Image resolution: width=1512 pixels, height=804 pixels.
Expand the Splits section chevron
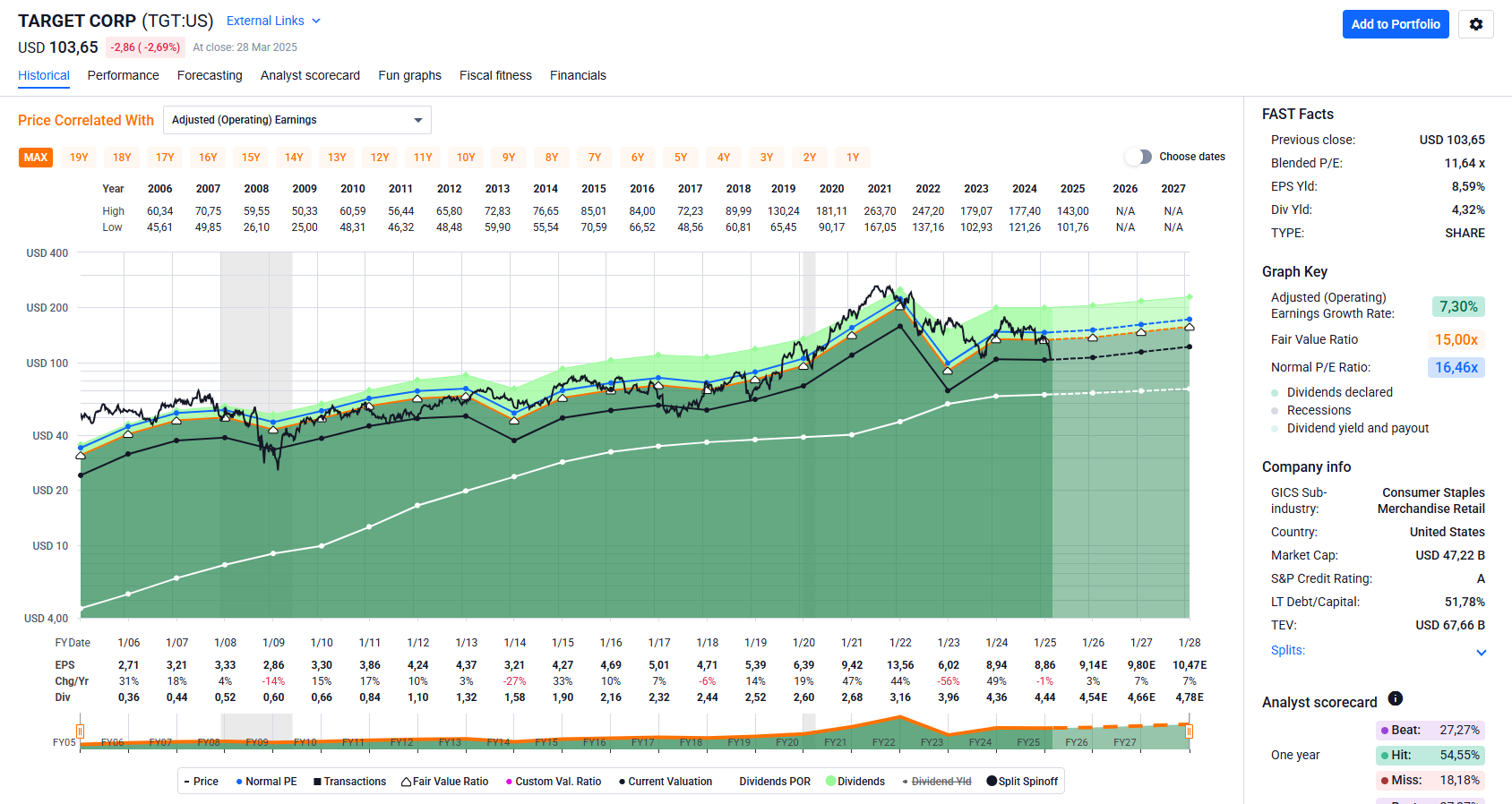(x=1481, y=652)
